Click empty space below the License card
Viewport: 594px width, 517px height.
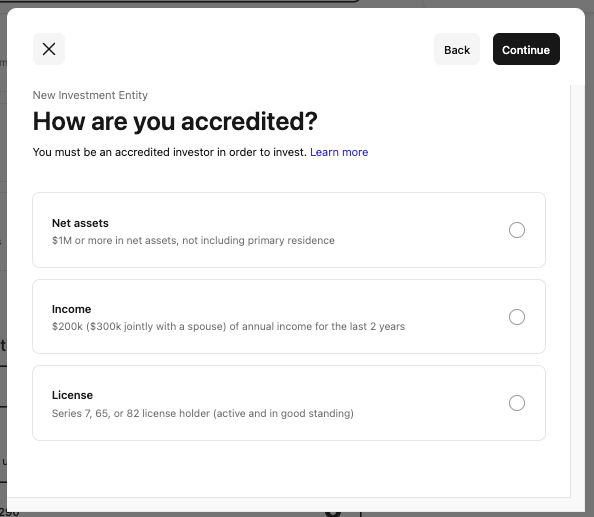(x=289, y=469)
